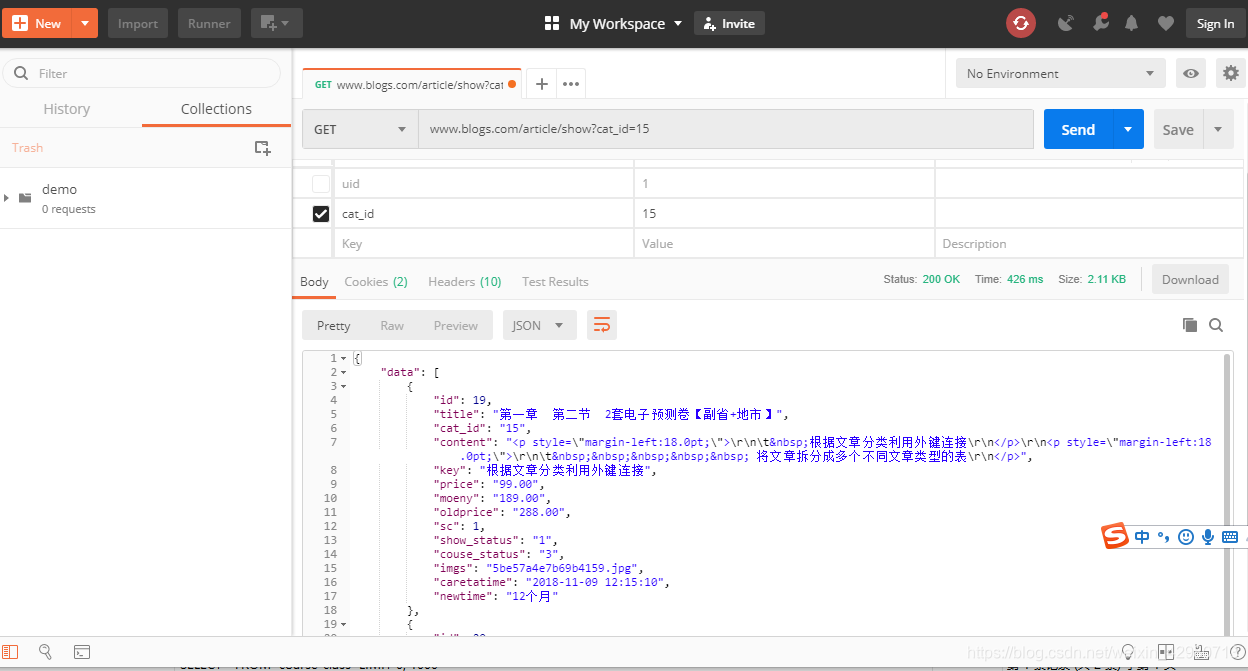Open the Headers (10) tab

(464, 282)
